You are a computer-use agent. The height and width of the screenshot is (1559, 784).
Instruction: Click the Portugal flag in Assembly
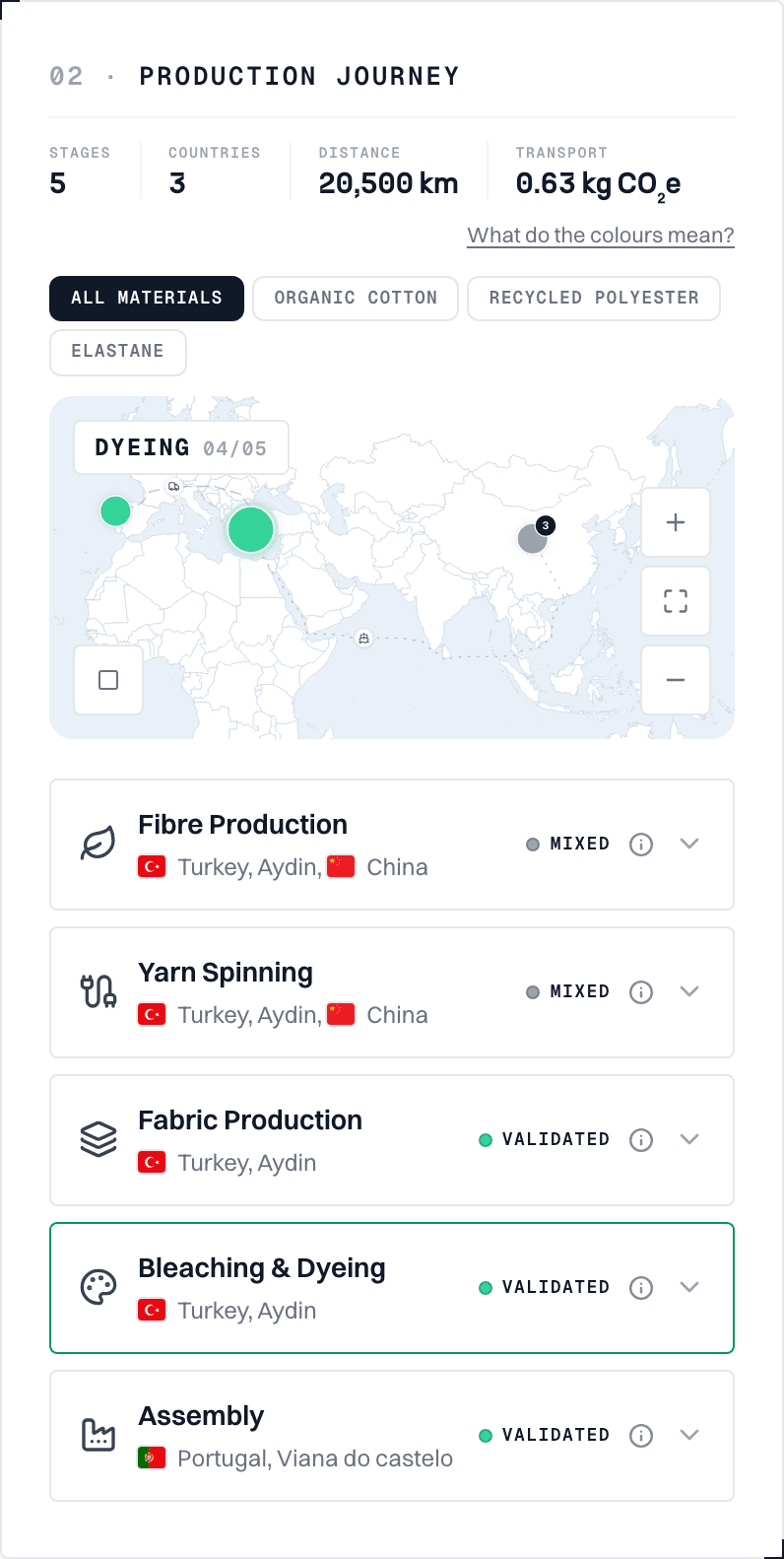pos(152,1458)
